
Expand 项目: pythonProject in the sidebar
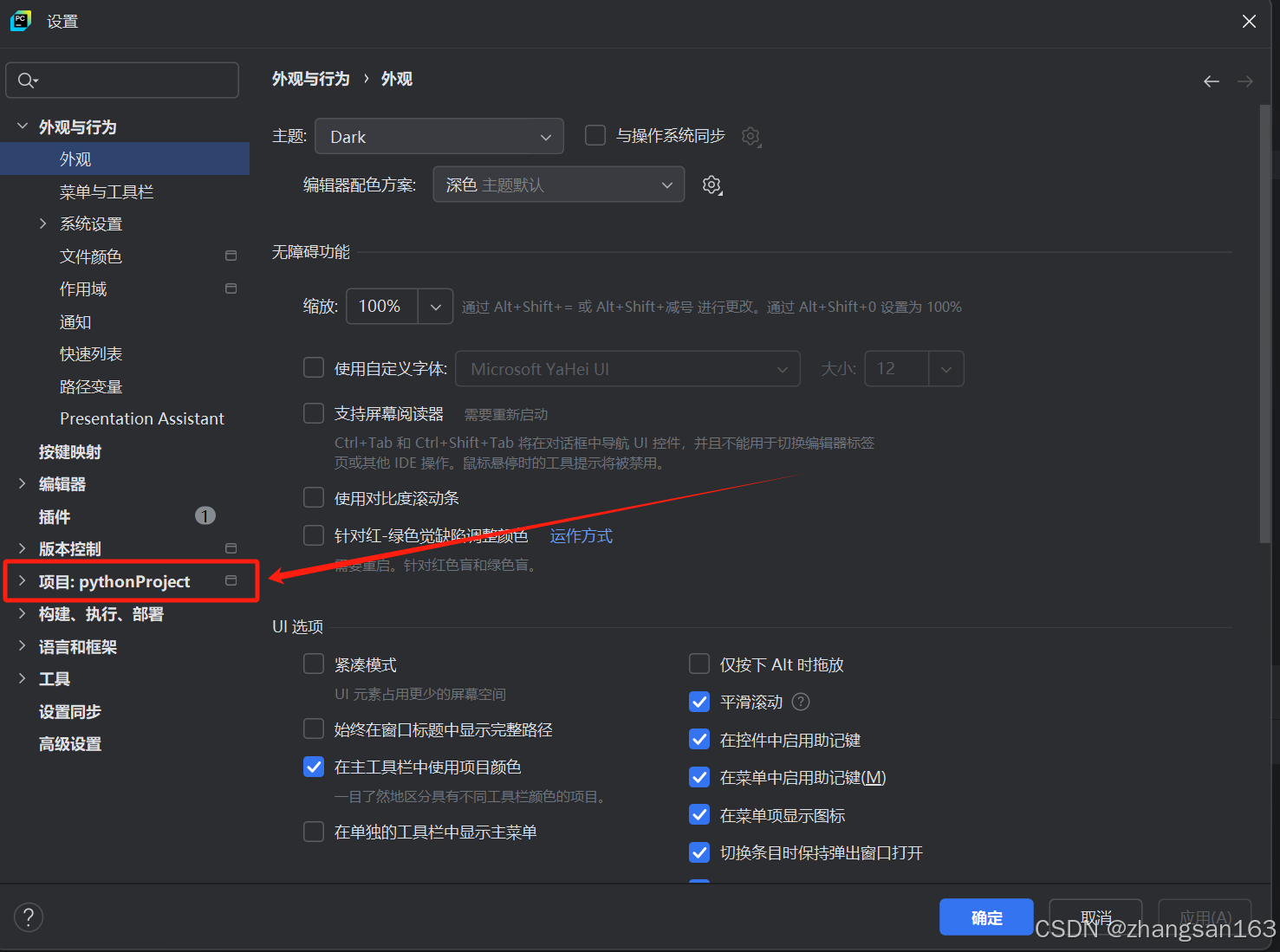(x=22, y=581)
